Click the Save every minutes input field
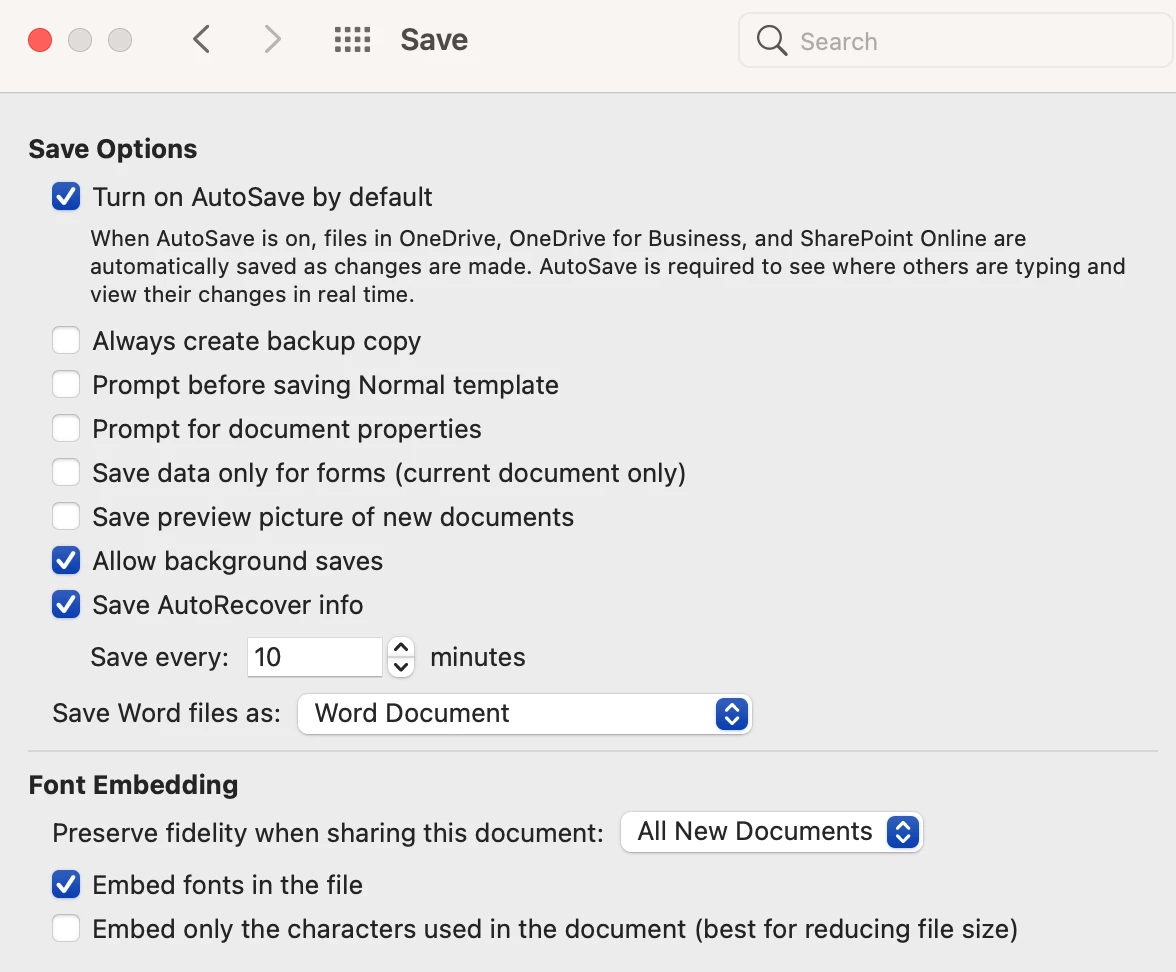The width and height of the screenshot is (1176, 972). coord(315,657)
